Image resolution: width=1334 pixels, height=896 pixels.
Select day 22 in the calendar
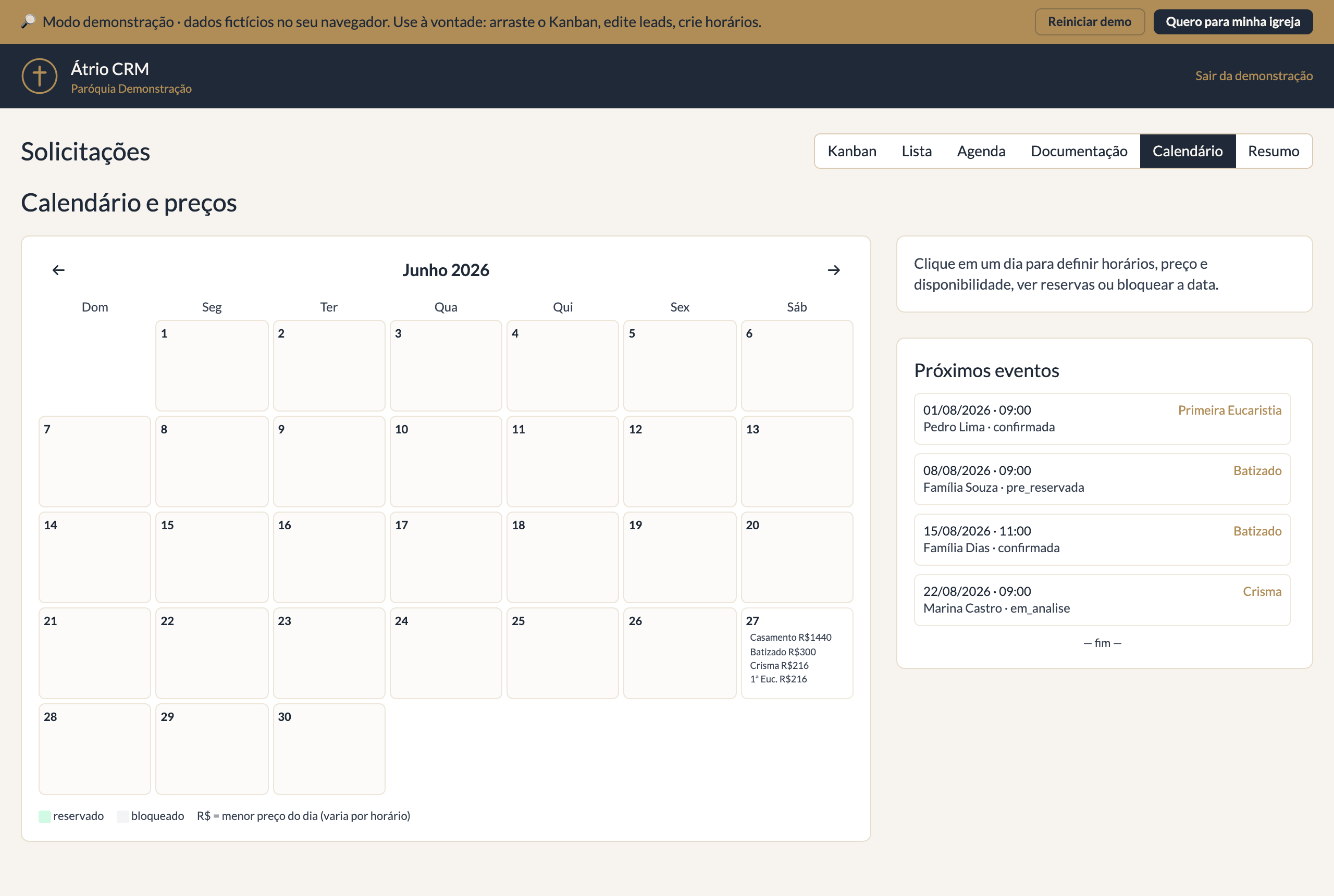212,653
